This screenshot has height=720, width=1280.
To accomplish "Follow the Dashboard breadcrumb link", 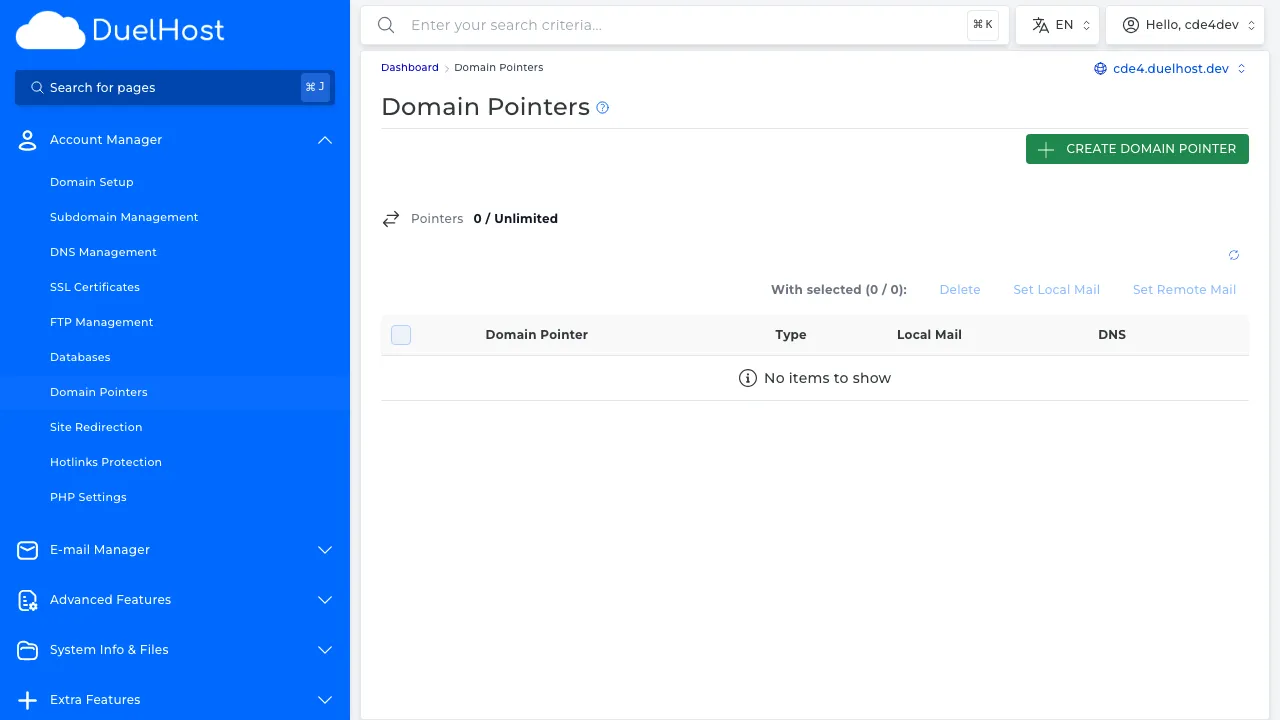I will click(x=409, y=67).
